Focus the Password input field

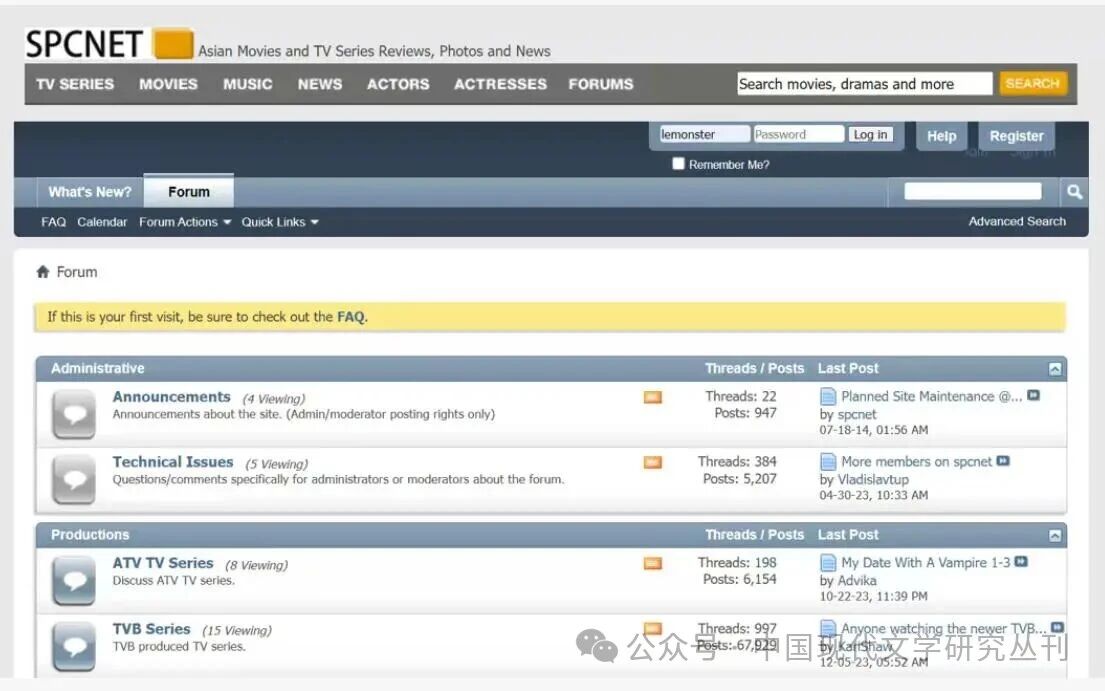point(797,135)
